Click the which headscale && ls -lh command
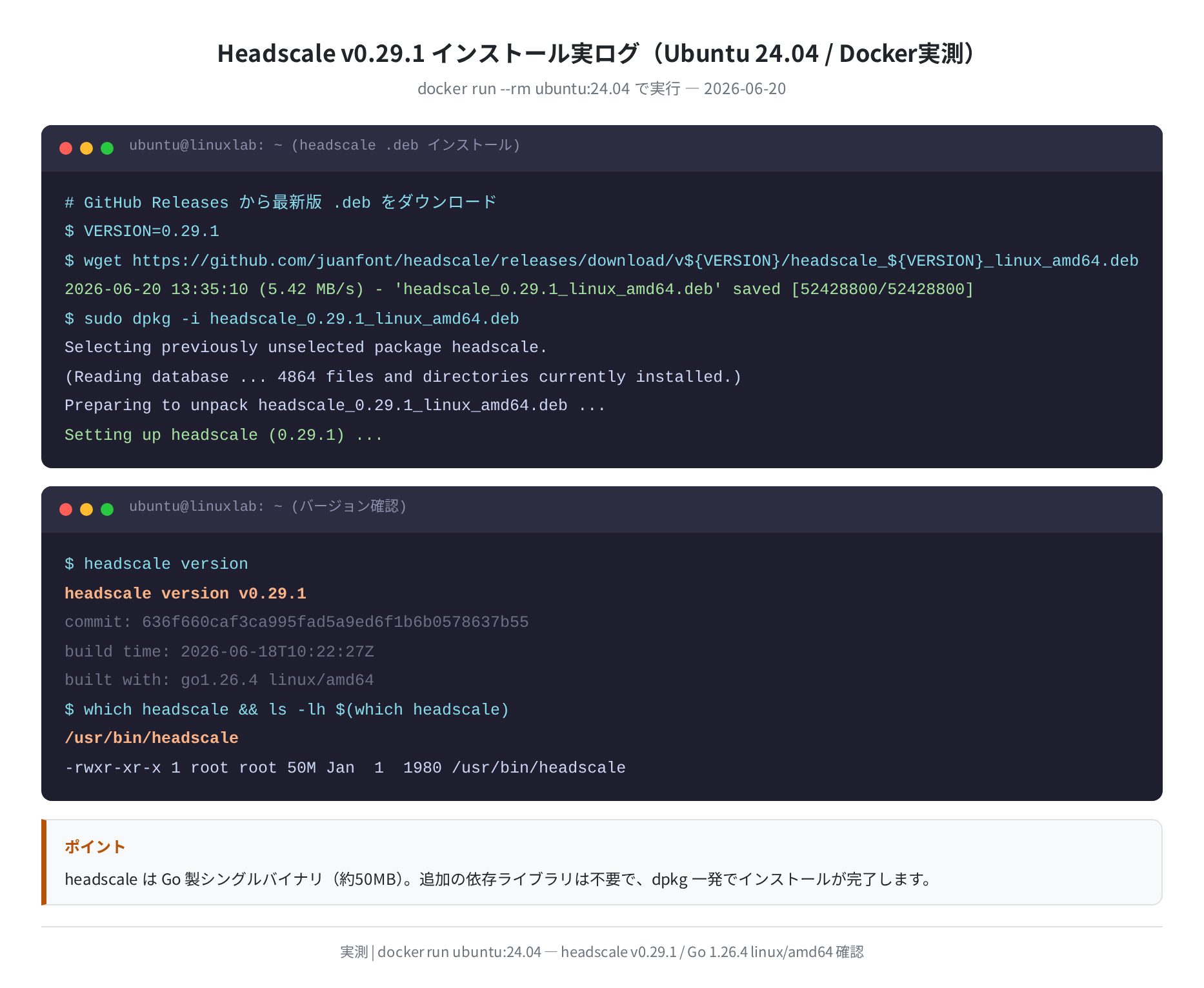 point(287,709)
